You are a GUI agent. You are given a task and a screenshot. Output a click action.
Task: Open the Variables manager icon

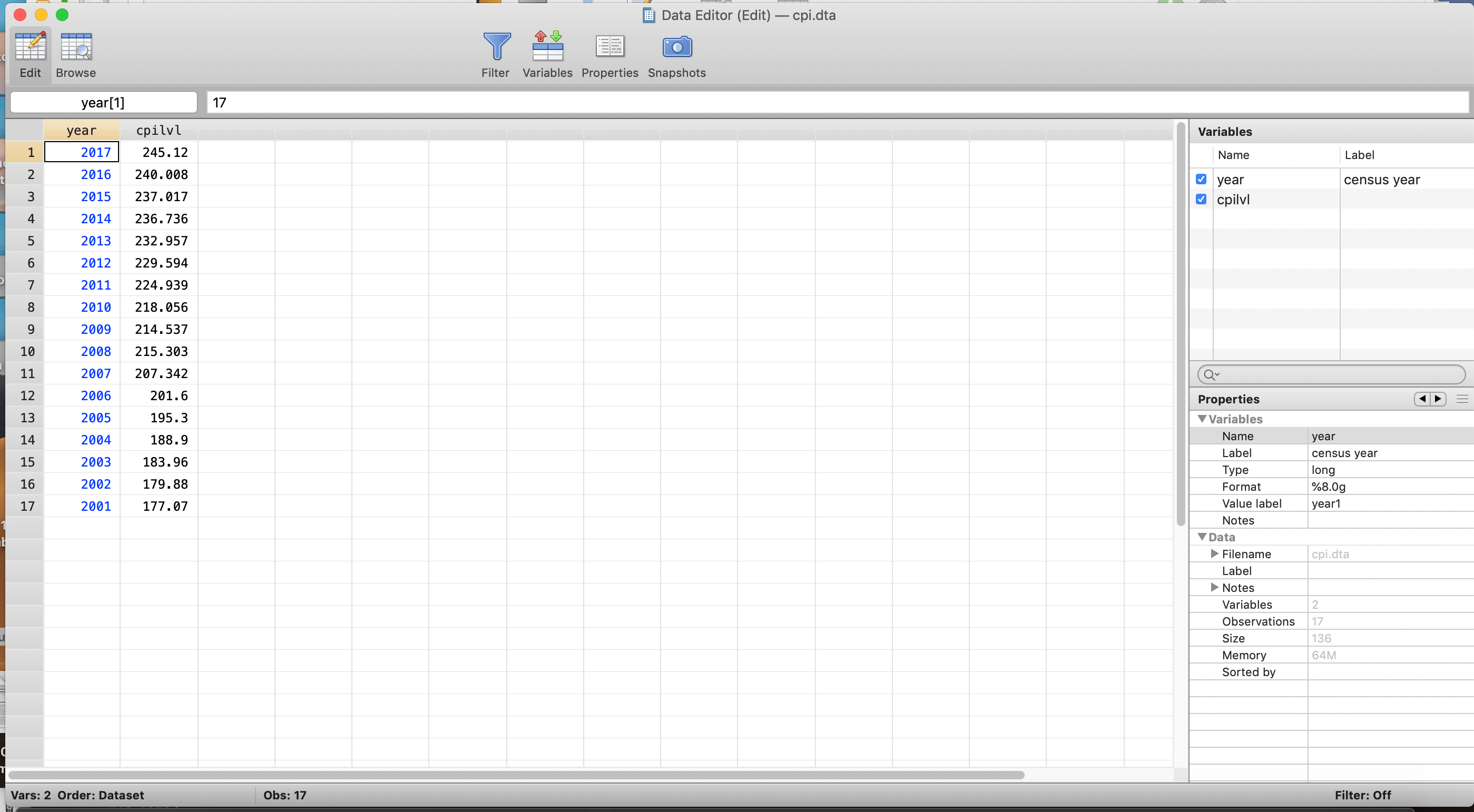click(547, 47)
